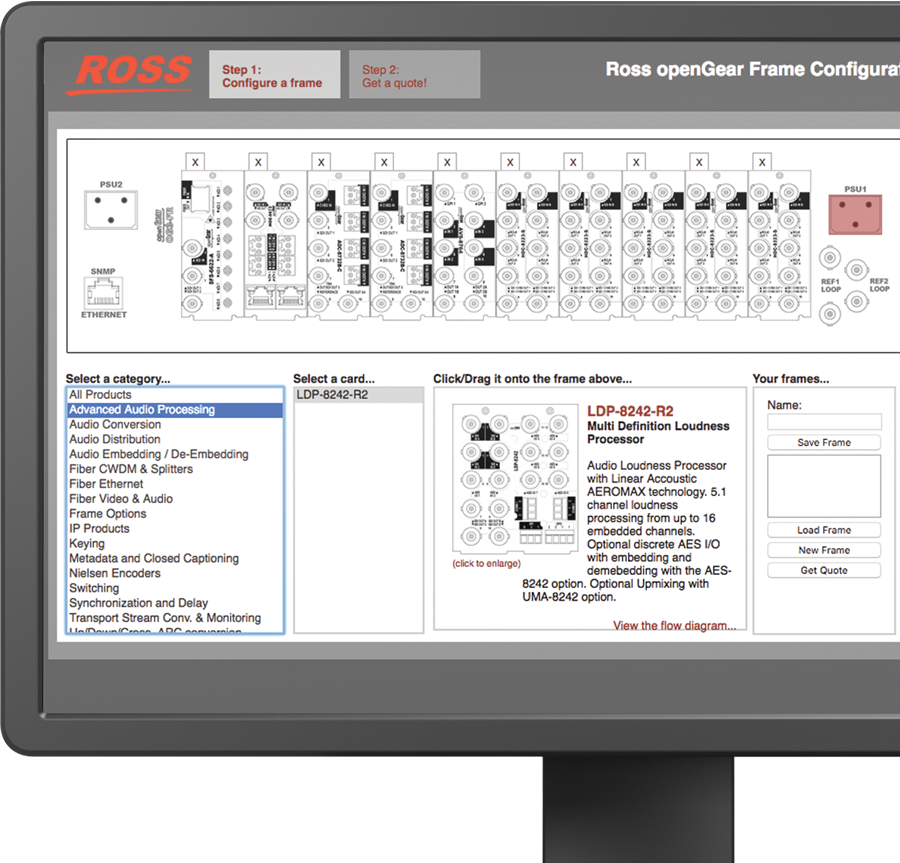
Task: Pick the Audio Distribution category
Action: click(x=175, y=440)
